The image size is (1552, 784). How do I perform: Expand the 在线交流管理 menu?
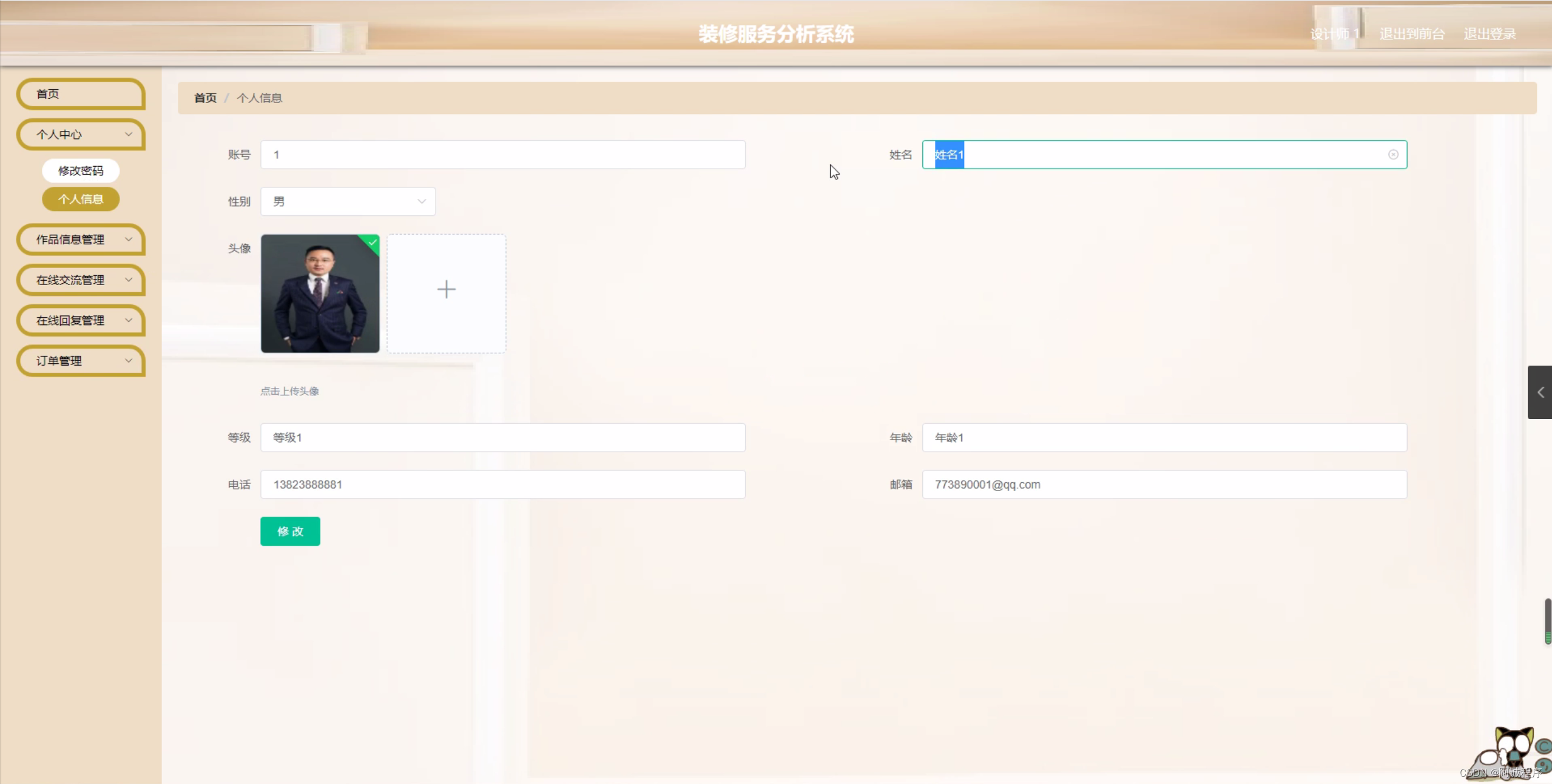pos(81,280)
